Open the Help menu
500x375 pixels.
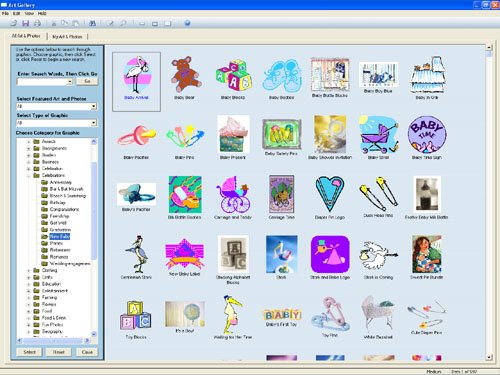pyautogui.click(x=42, y=14)
